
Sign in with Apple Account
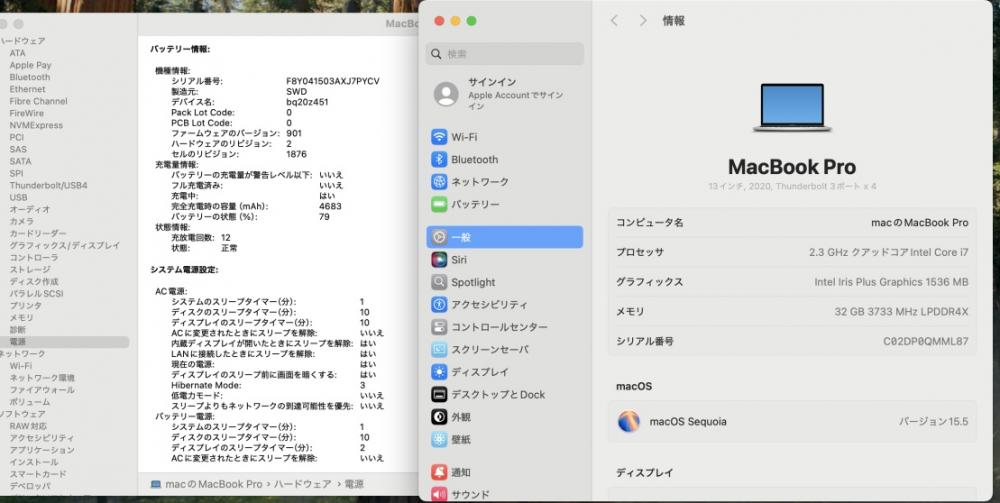(505, 94)
